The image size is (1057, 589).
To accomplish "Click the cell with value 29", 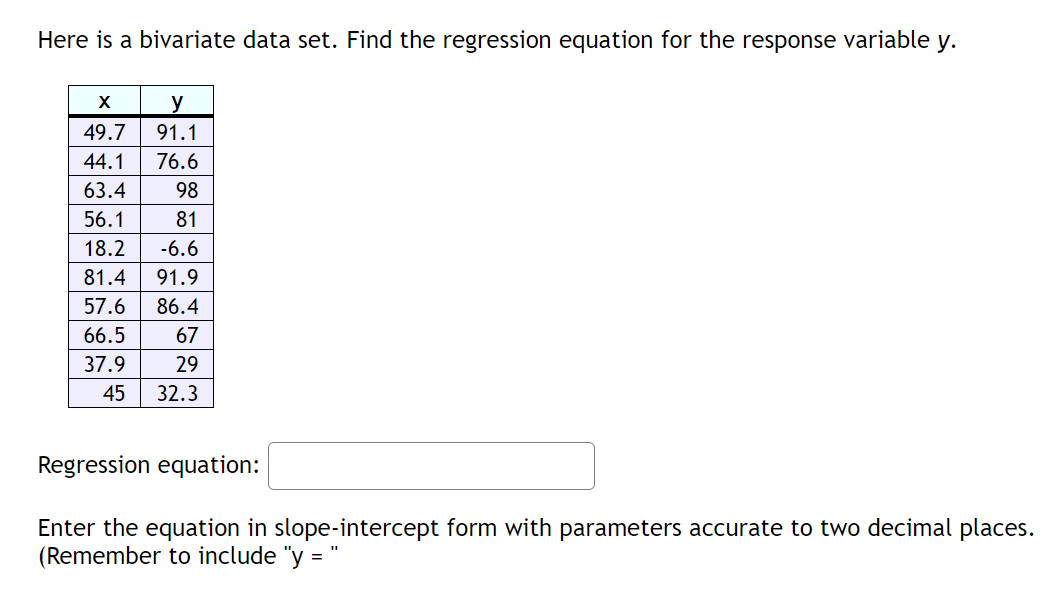I will (185, 364).
